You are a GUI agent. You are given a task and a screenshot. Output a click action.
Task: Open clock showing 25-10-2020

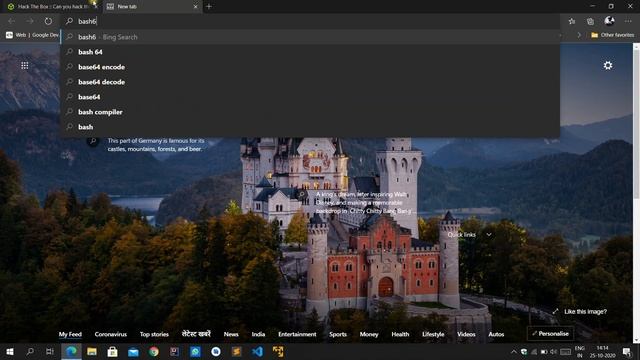(x=603, y=351)
